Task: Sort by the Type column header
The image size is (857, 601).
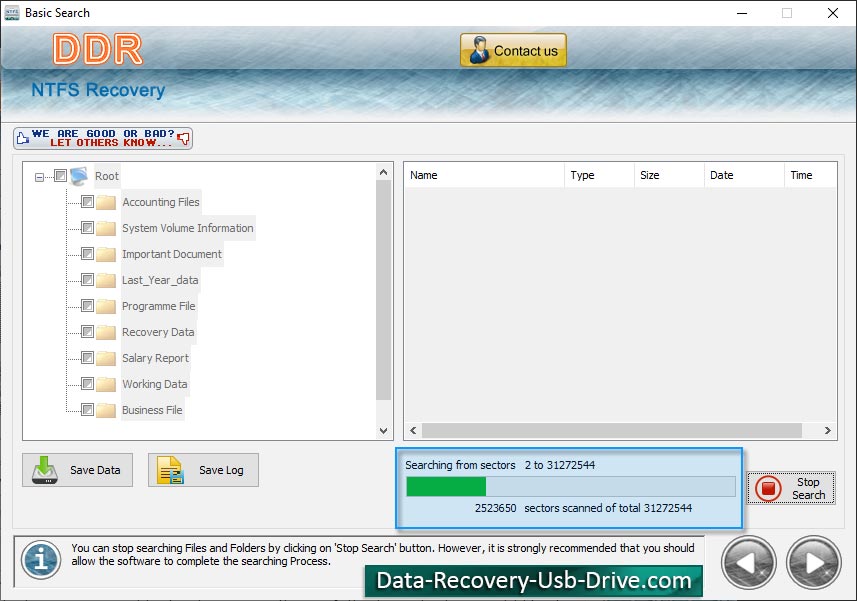Action: coord(600,175)
